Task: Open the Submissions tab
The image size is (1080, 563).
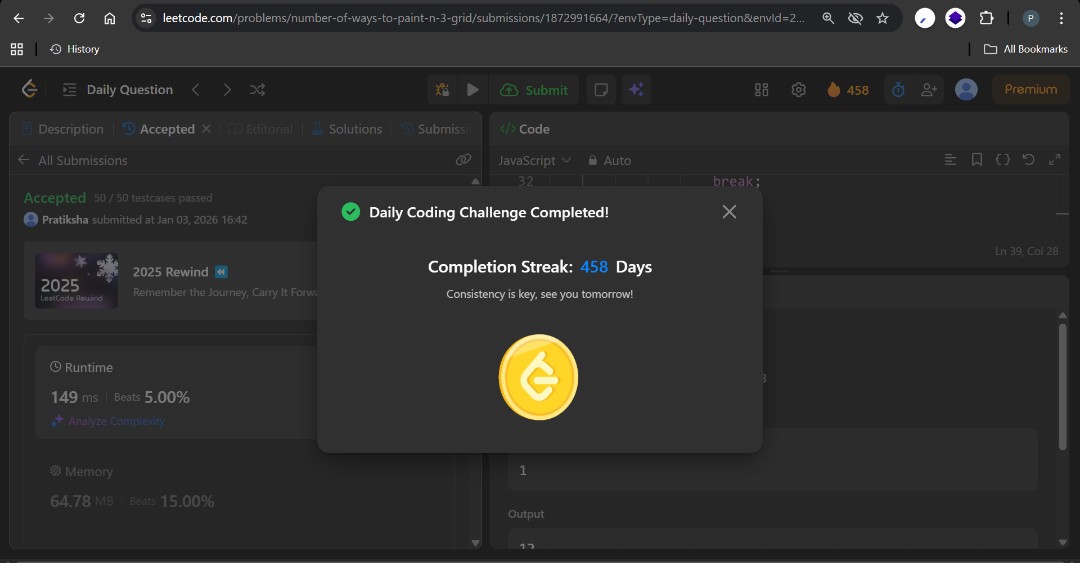Action: tap(435, 129)
